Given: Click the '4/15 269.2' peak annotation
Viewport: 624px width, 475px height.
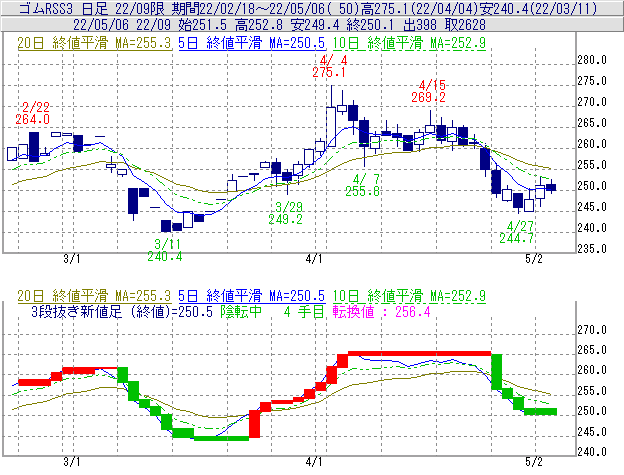Looking at the screenshot, I should [429, 91].
